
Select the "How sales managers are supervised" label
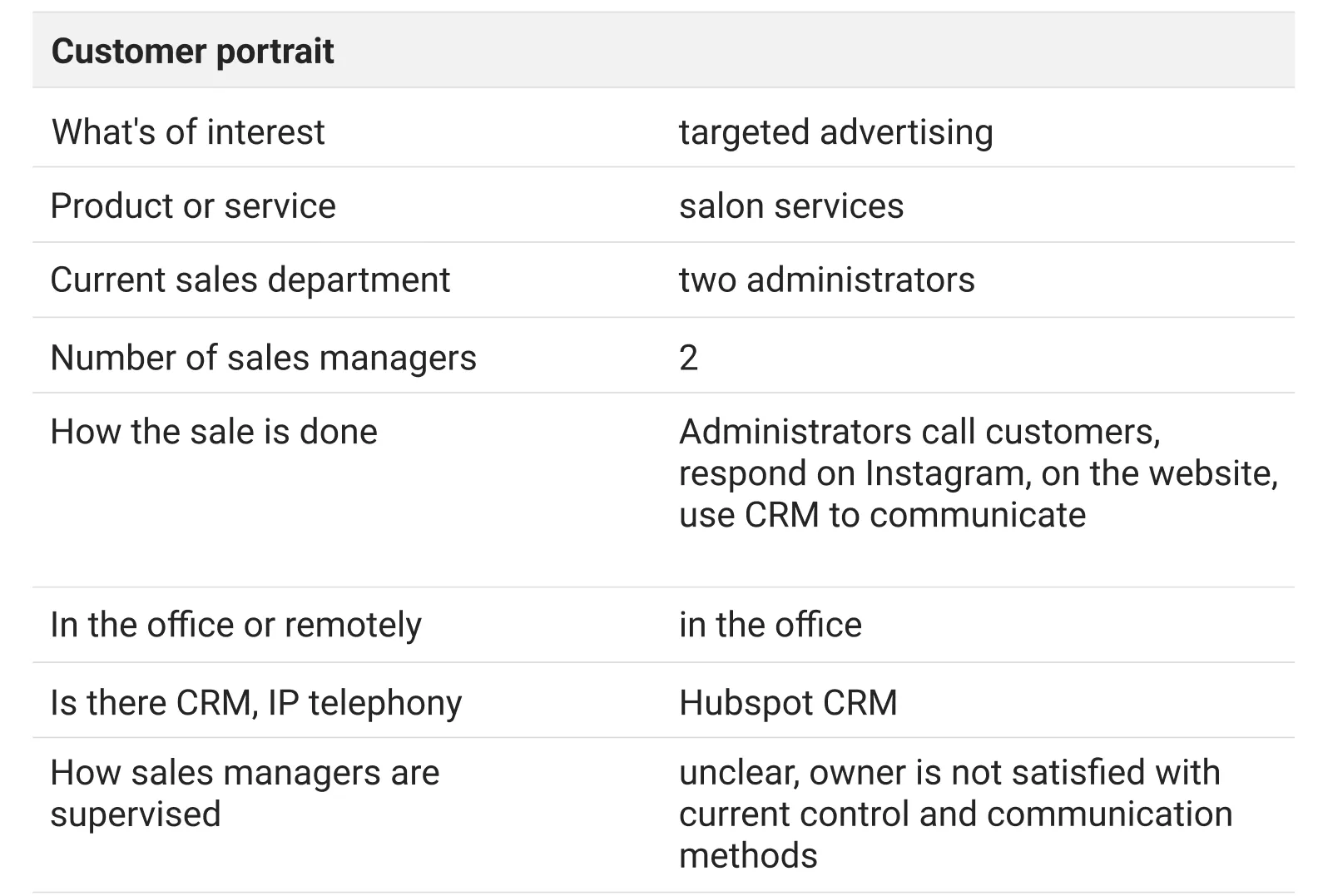coord(245,794)
